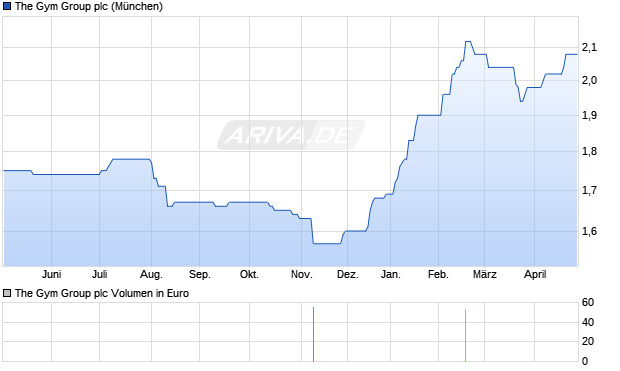
Task: Click the chart title 'The Gym Group plc (München)'
Action: tap(89, 6)
